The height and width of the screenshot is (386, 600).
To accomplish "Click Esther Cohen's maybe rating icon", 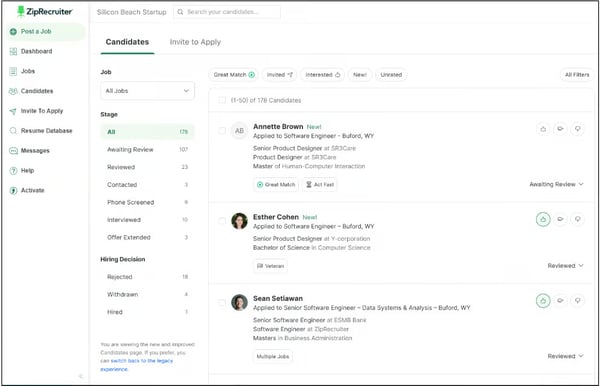I will [560, 219].
